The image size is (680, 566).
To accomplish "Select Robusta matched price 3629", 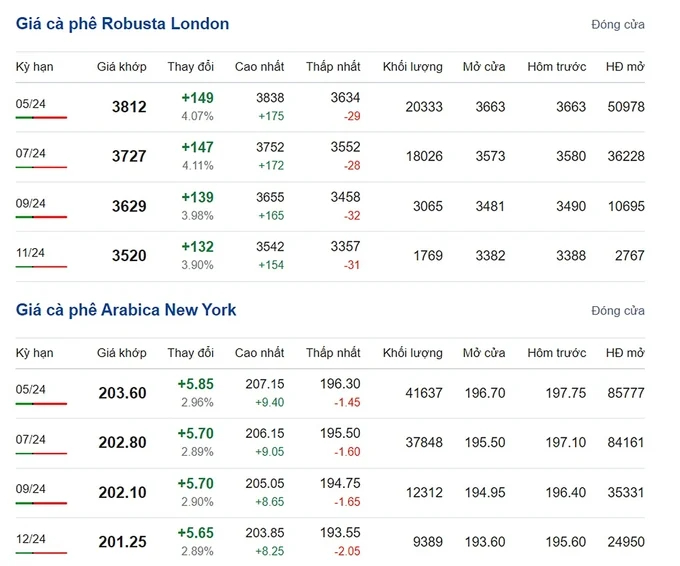I will 129,206.
